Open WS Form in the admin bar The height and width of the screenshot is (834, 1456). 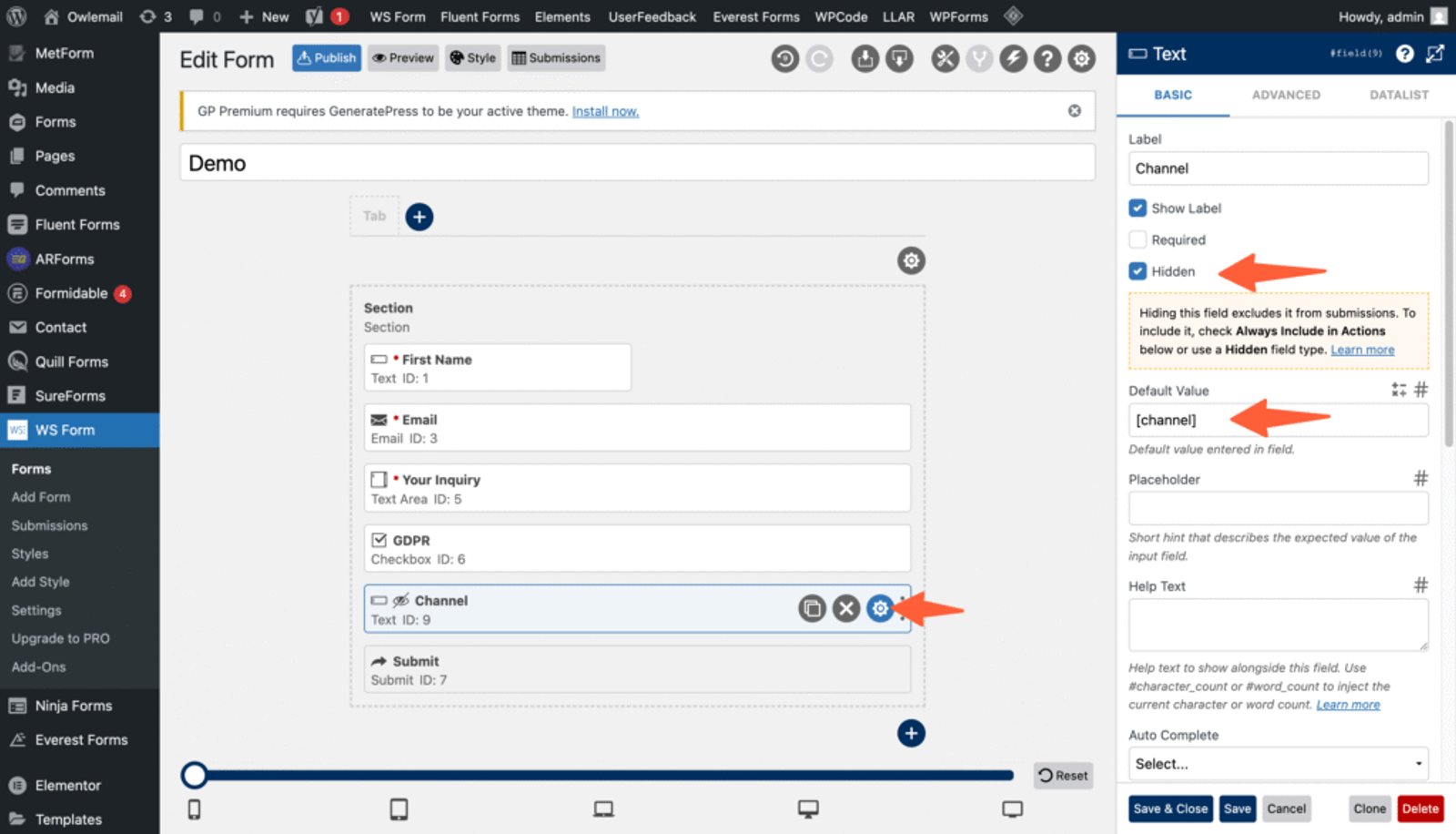click(398, 16)
